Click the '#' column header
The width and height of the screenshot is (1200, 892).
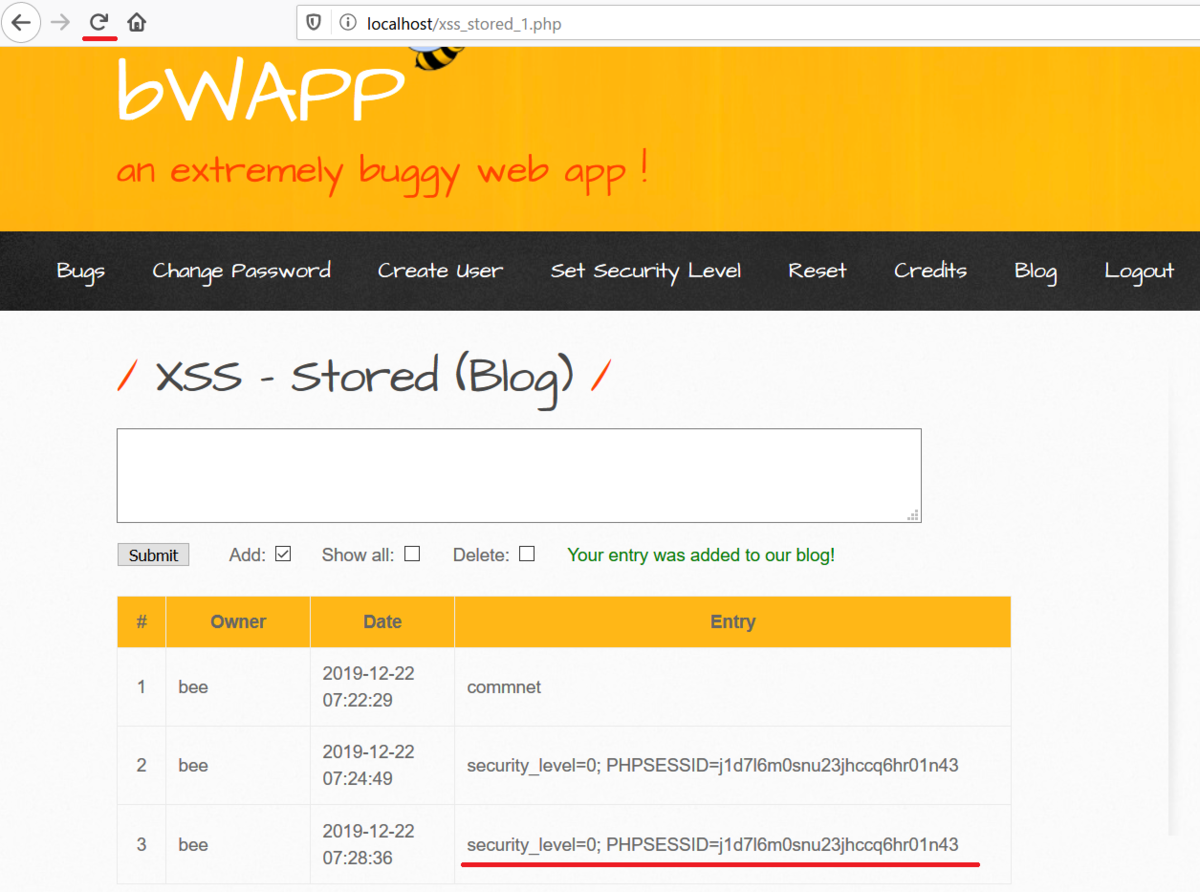[x=142, y=622]
